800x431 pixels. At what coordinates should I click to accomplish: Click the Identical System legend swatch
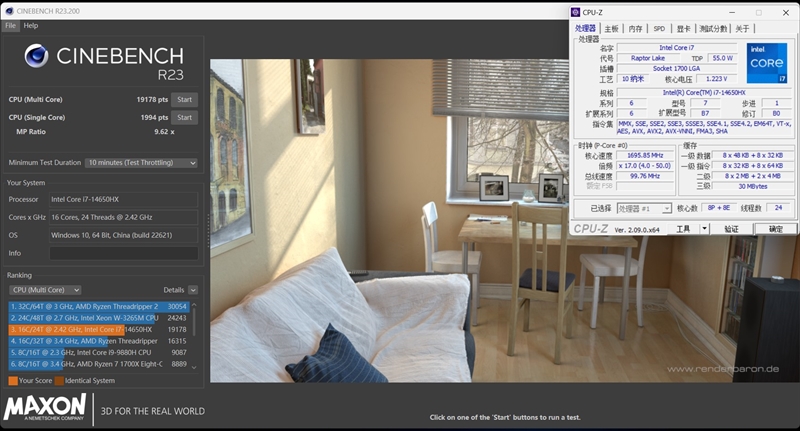[x=59, y=381]
